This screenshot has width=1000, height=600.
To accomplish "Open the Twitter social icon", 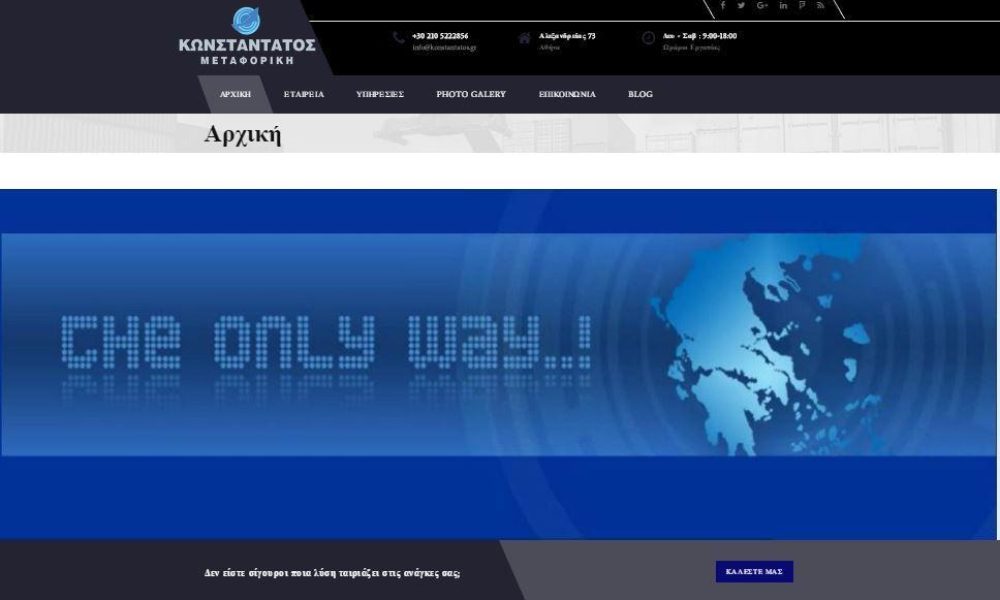I will 741,6.
